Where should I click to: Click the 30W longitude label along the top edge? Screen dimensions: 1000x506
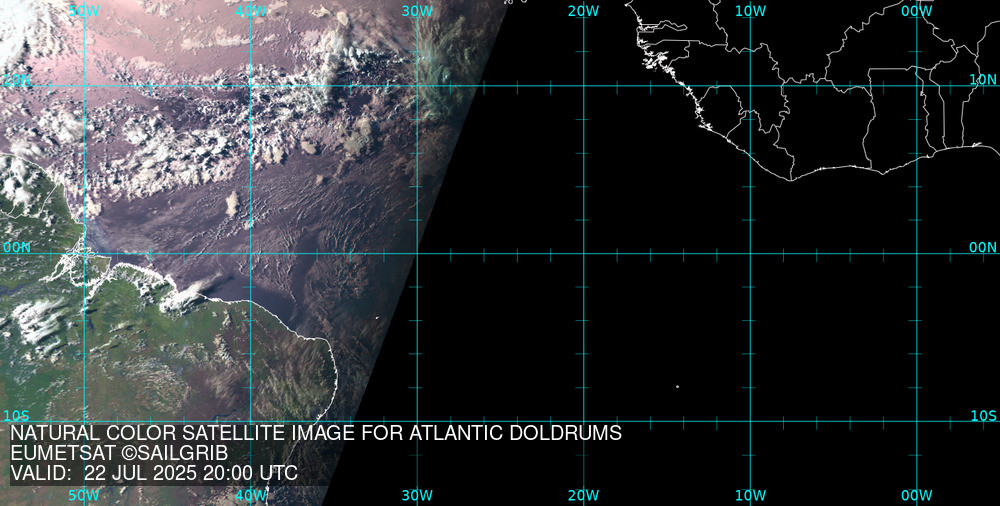tap(417, 11)
